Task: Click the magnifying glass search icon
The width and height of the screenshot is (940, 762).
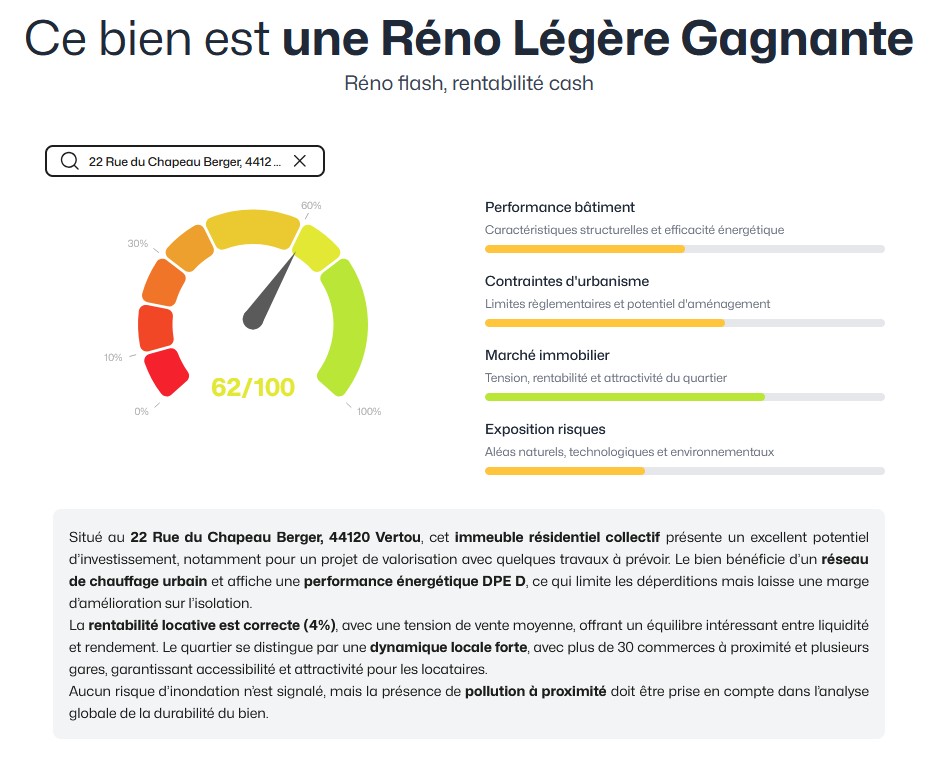Action: coord(69,161)
